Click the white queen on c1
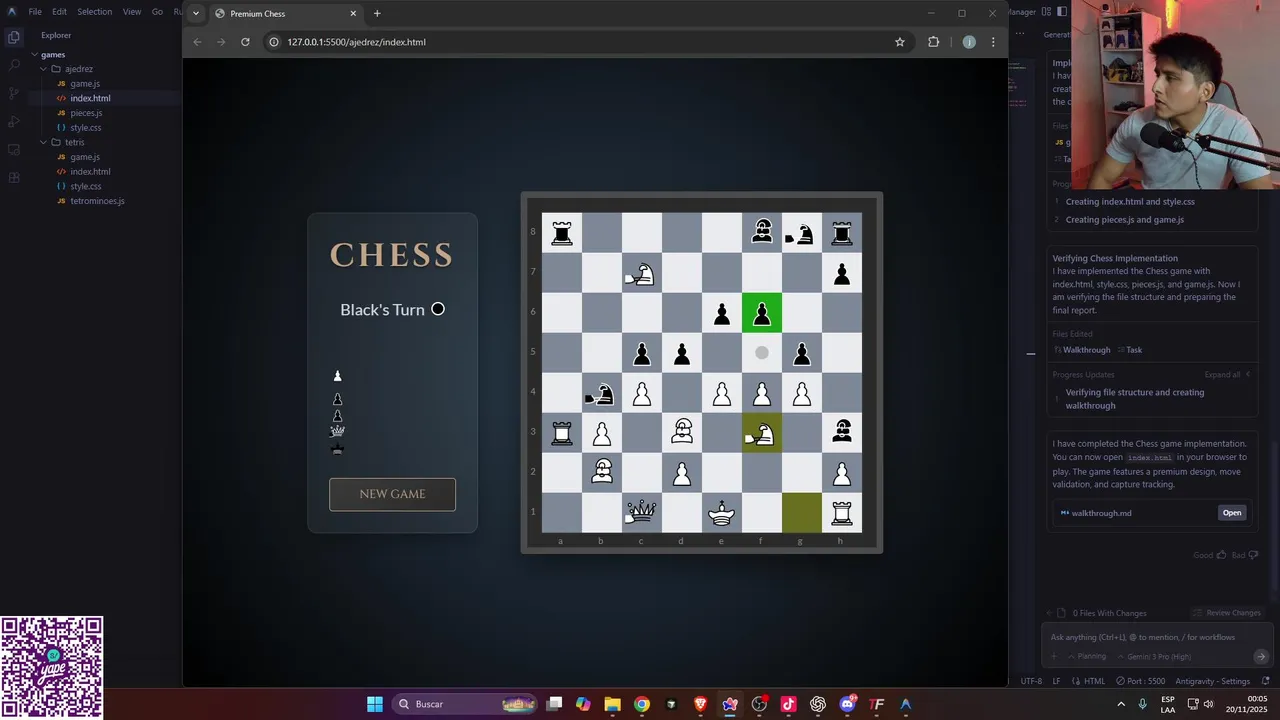1280x720 pixels. (x=641, y=512)
